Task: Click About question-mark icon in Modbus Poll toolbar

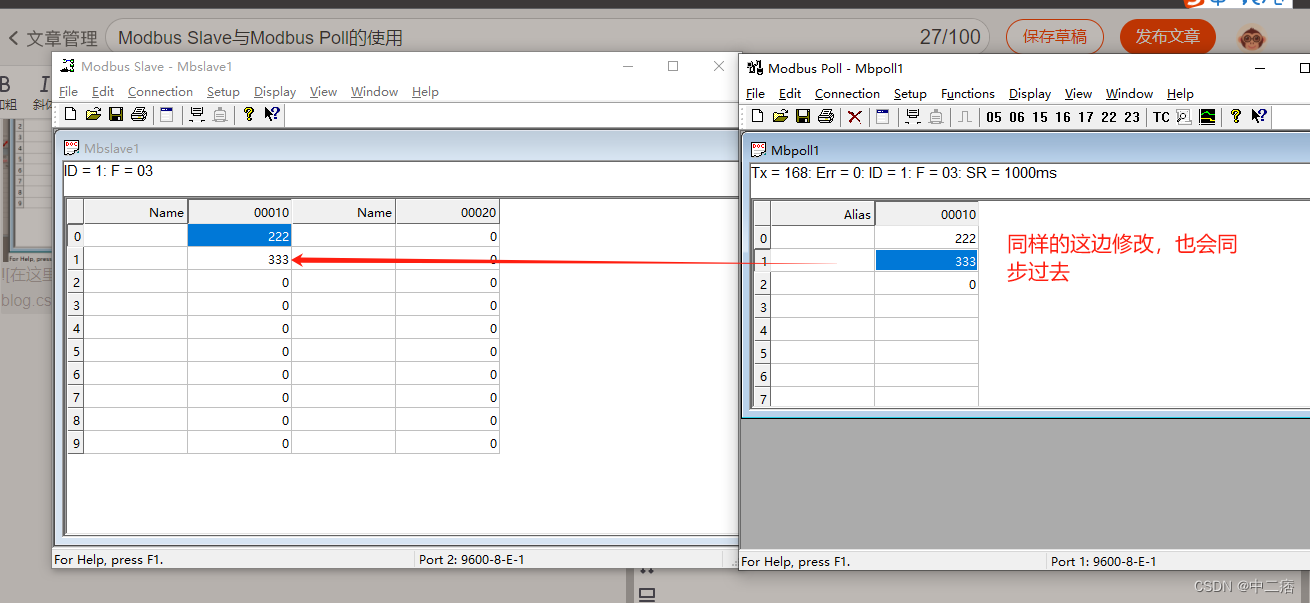Action: (x=1236, y=117)
